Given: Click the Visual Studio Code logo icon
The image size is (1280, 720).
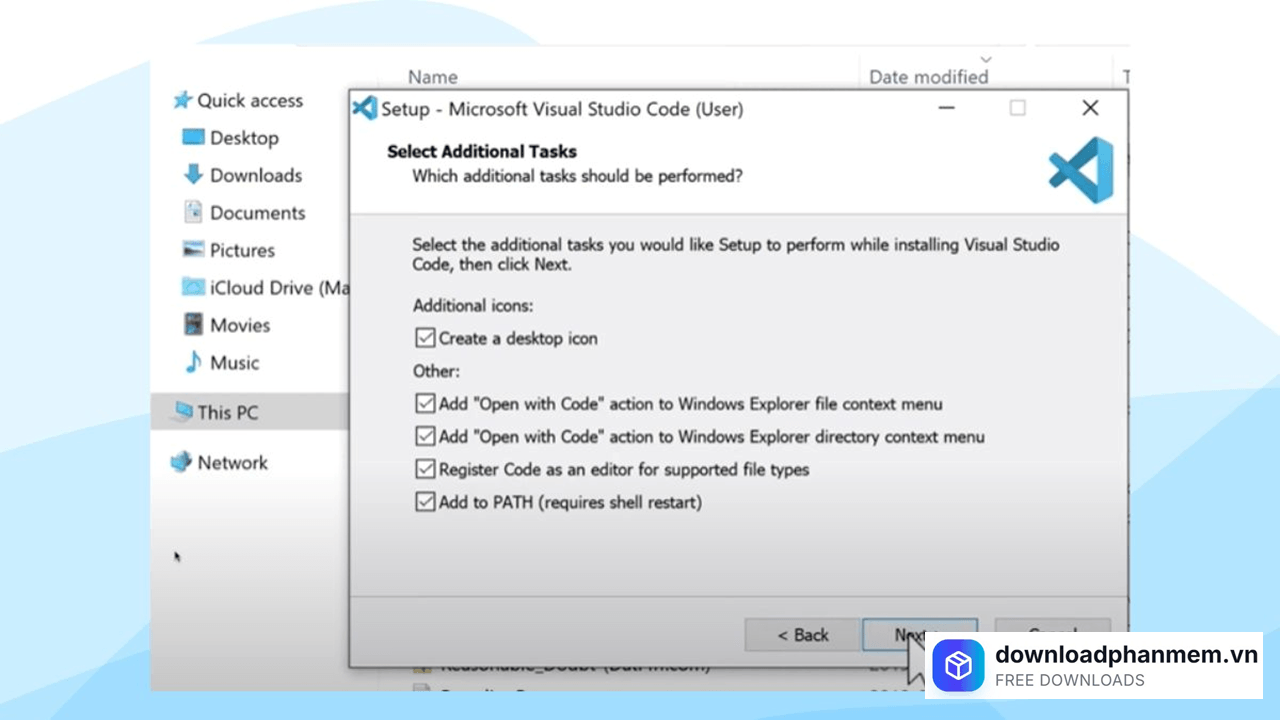Looking at the screenshot, I should coord(1080,170).
